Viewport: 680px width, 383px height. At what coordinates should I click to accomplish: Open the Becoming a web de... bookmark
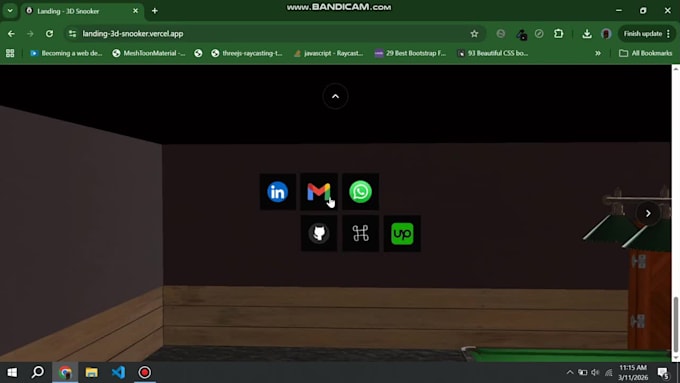pyautogui.click(x=66, y=53)
